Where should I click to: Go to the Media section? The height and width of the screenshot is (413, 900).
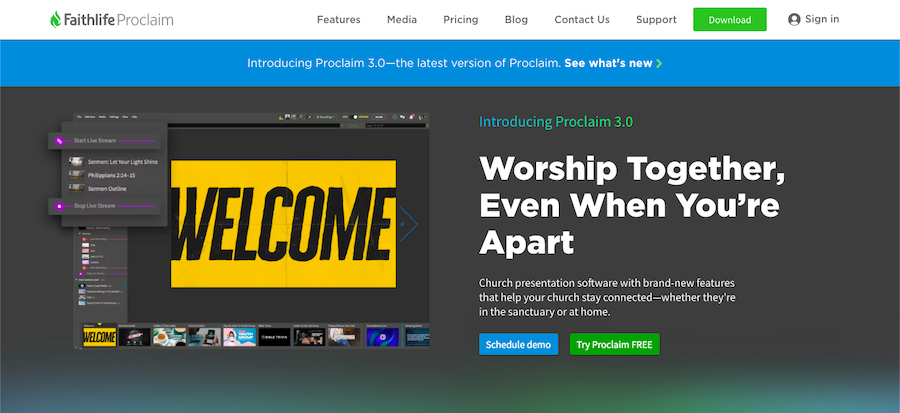[402, 20]
